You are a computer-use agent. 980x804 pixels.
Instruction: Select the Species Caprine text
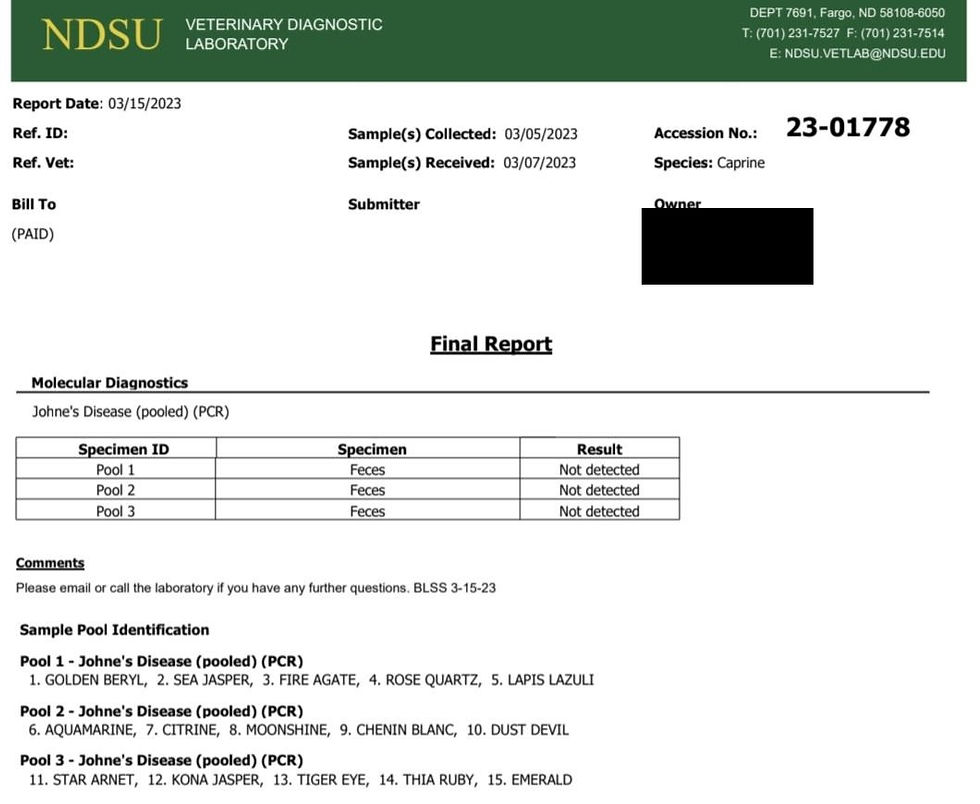coord(709,163)
